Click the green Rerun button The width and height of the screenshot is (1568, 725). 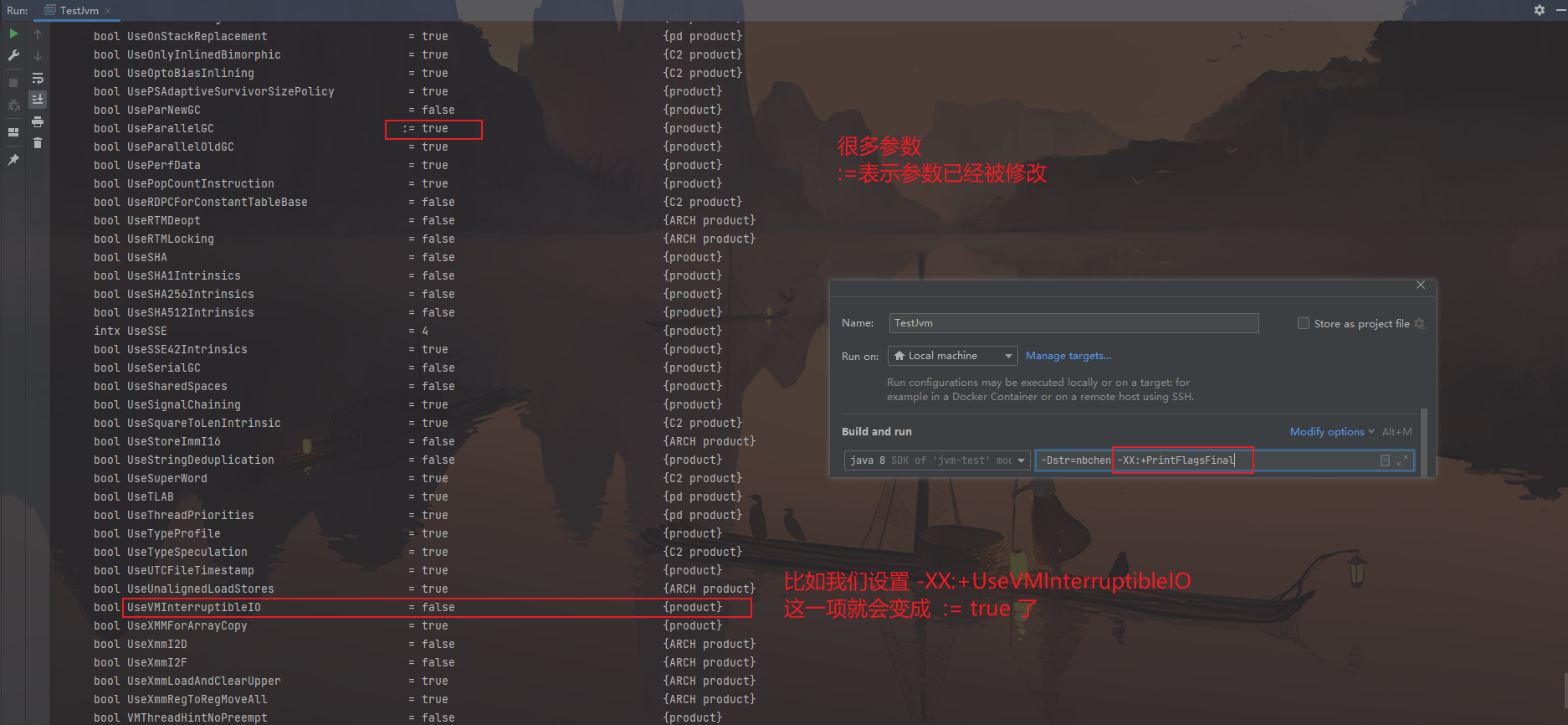[x=13, y=34]
